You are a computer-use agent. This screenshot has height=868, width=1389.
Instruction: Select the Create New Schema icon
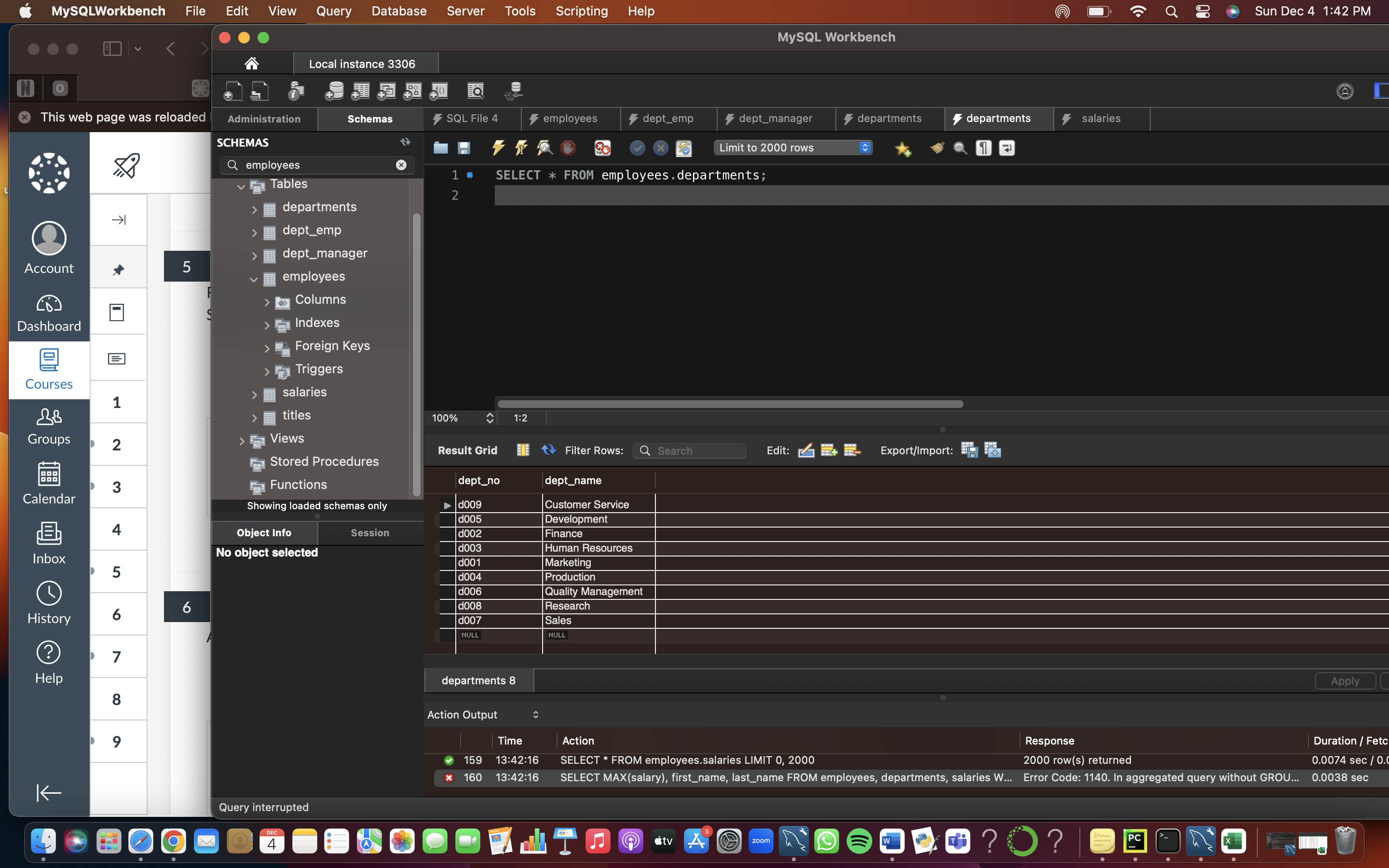point(335,90)
